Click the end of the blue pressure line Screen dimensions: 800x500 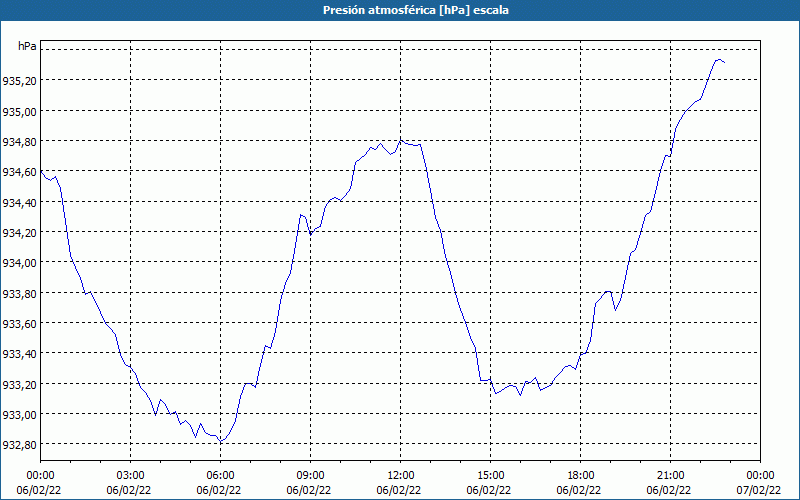[724, 63]
